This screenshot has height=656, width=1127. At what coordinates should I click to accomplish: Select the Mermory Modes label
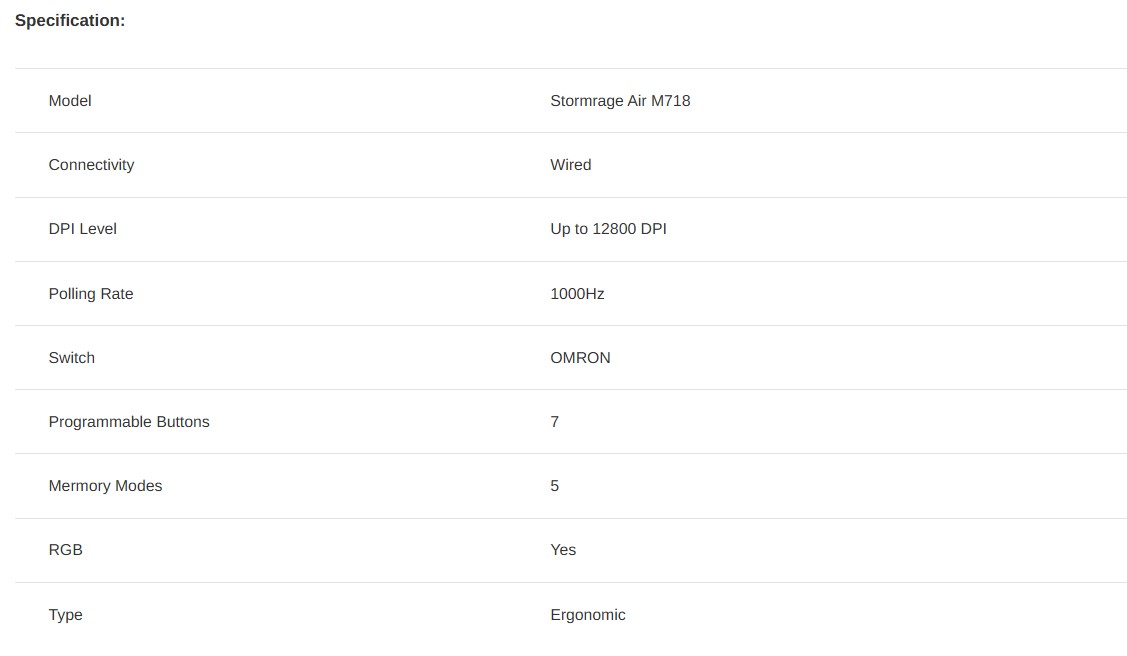(105, 486)
